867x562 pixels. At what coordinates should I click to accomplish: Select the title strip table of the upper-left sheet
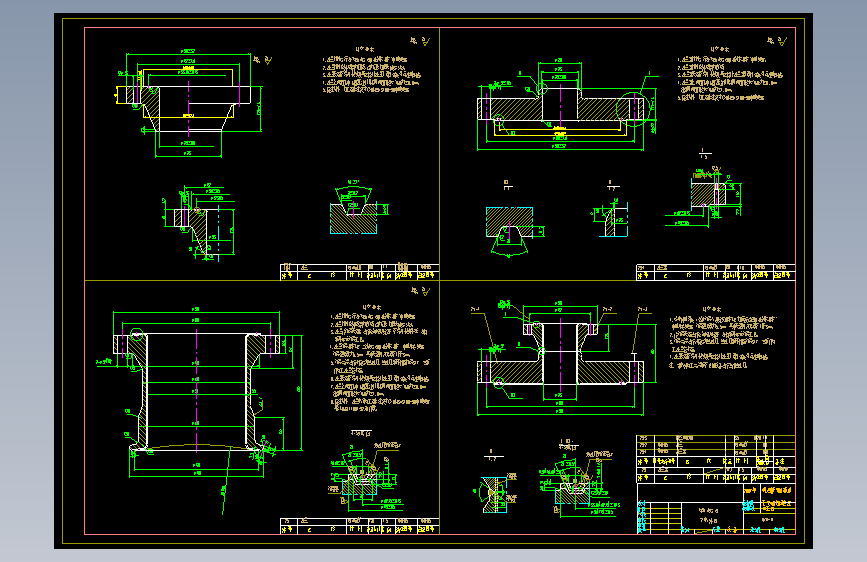360,272
